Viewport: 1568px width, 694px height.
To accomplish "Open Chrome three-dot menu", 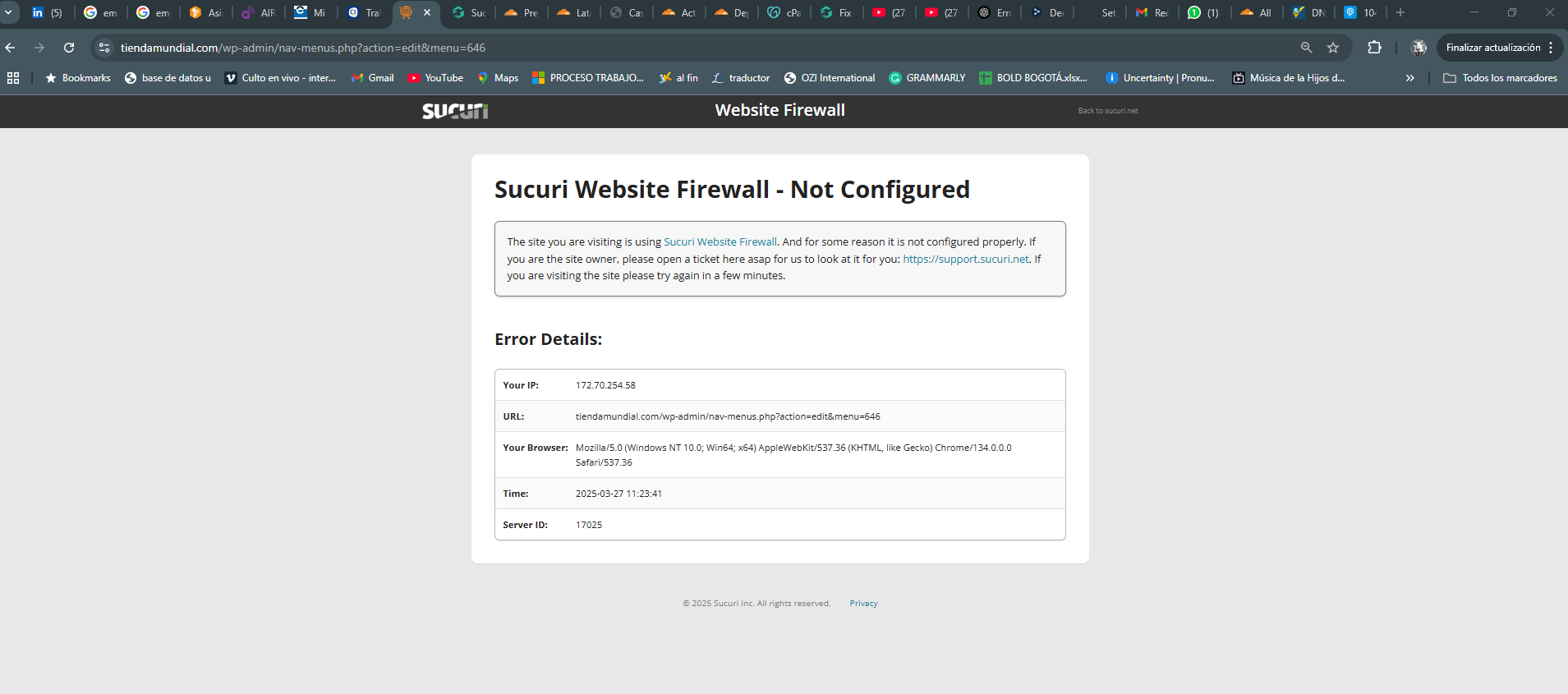I will (1551, 48).
